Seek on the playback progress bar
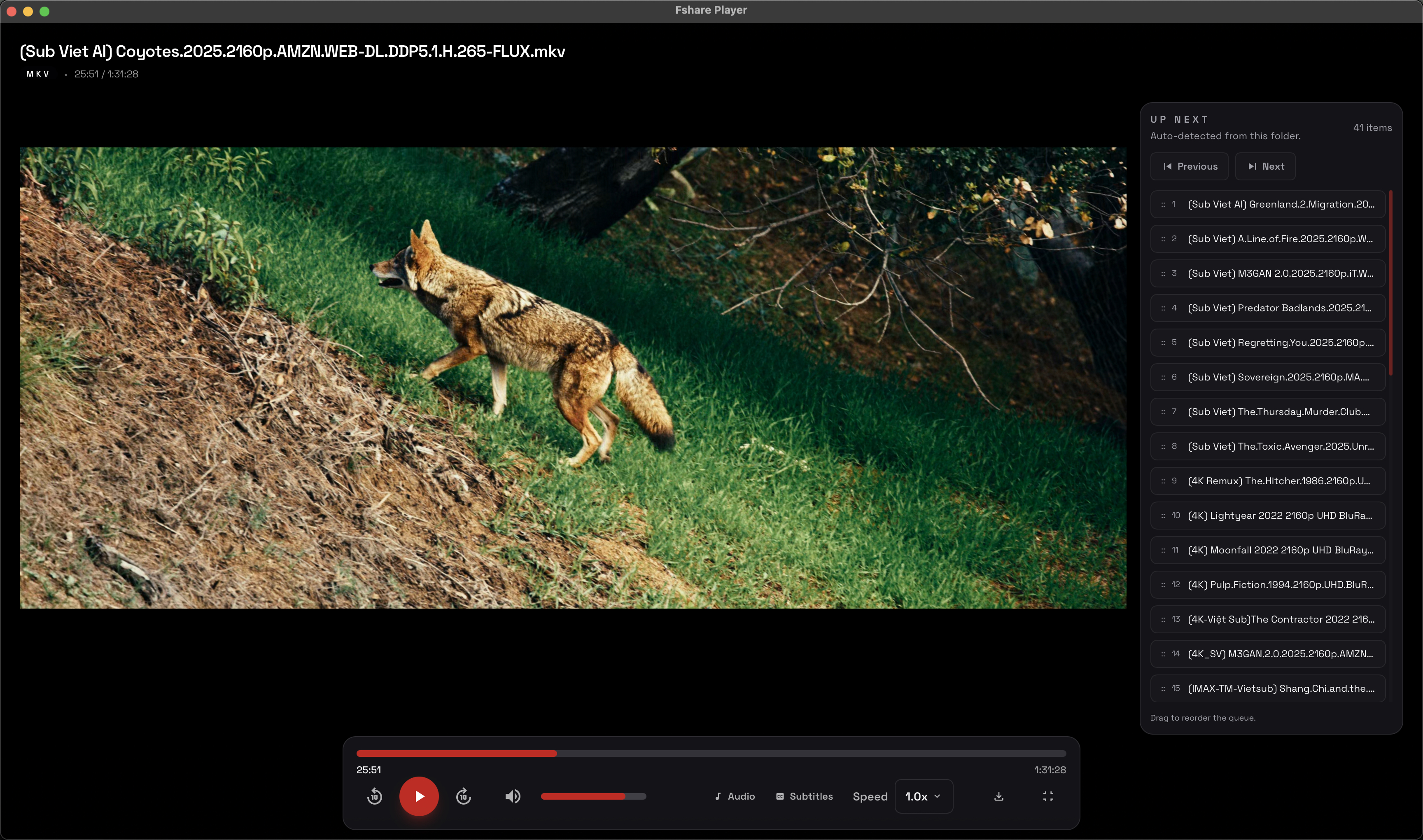Screen dimensions: 1423x840 [x=710, y=754]
